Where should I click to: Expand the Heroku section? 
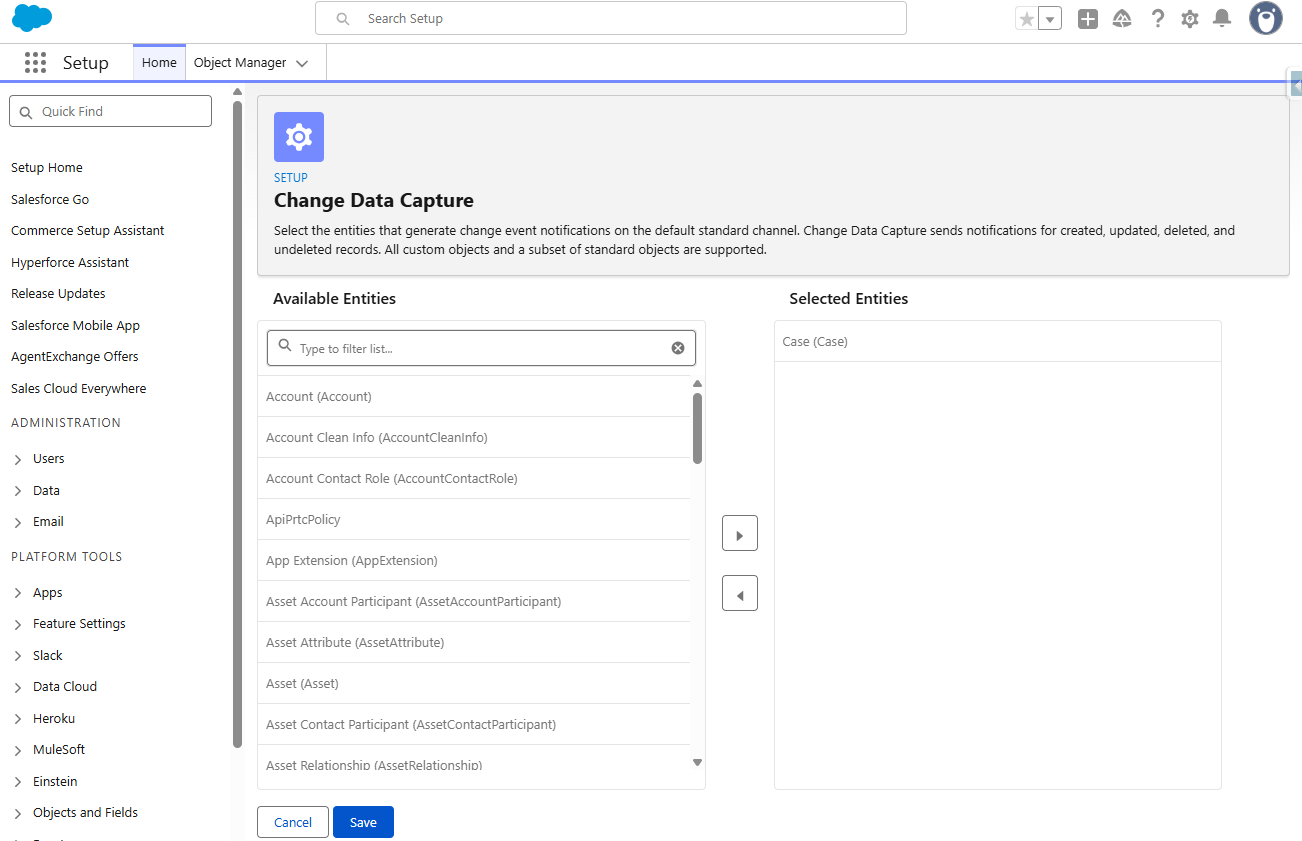18,719
